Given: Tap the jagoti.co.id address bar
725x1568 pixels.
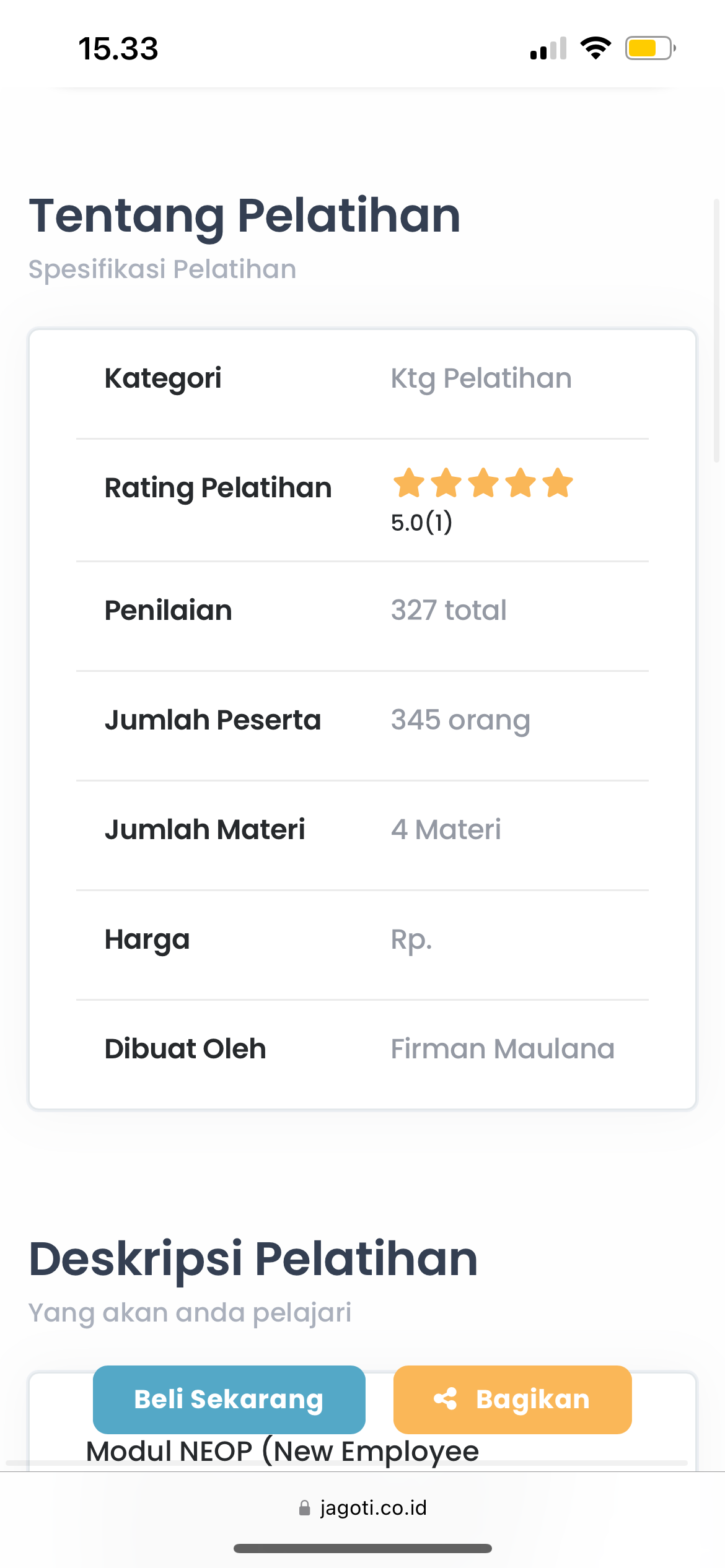Looking at the screenshot, I should tap(373, 1508).
